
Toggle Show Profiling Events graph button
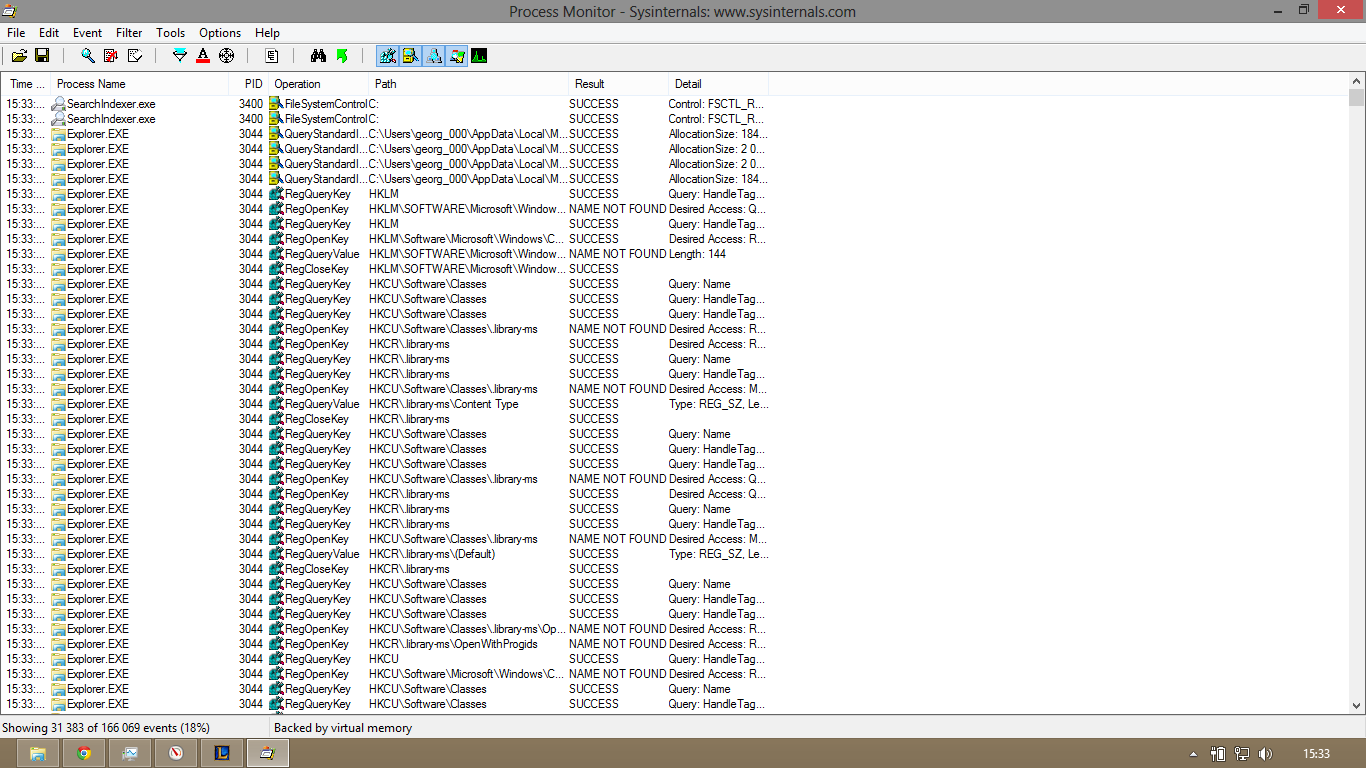point(479,56)
